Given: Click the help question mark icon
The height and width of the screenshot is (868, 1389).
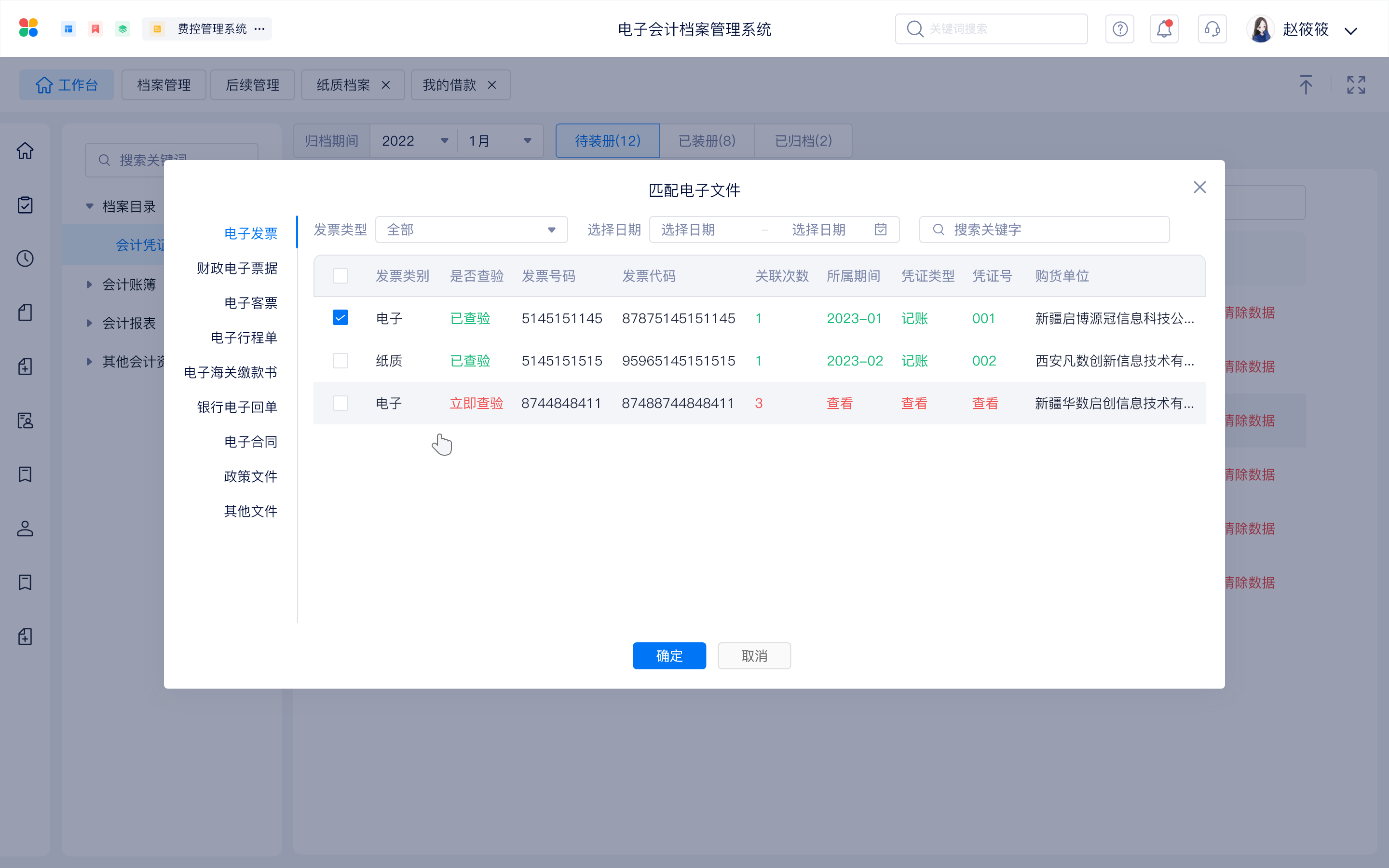Looking at the screenshot, I should pos(1120,29).
